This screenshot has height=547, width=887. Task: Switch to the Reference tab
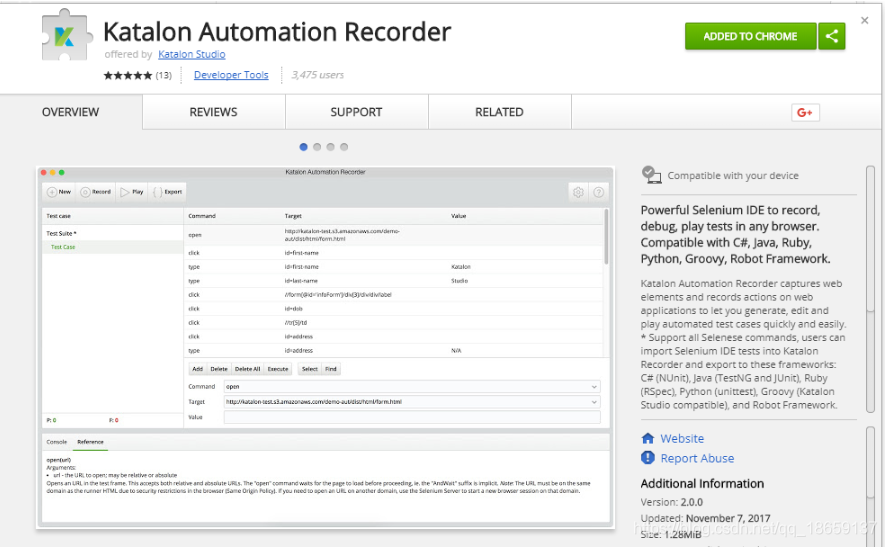click(91, 442)
